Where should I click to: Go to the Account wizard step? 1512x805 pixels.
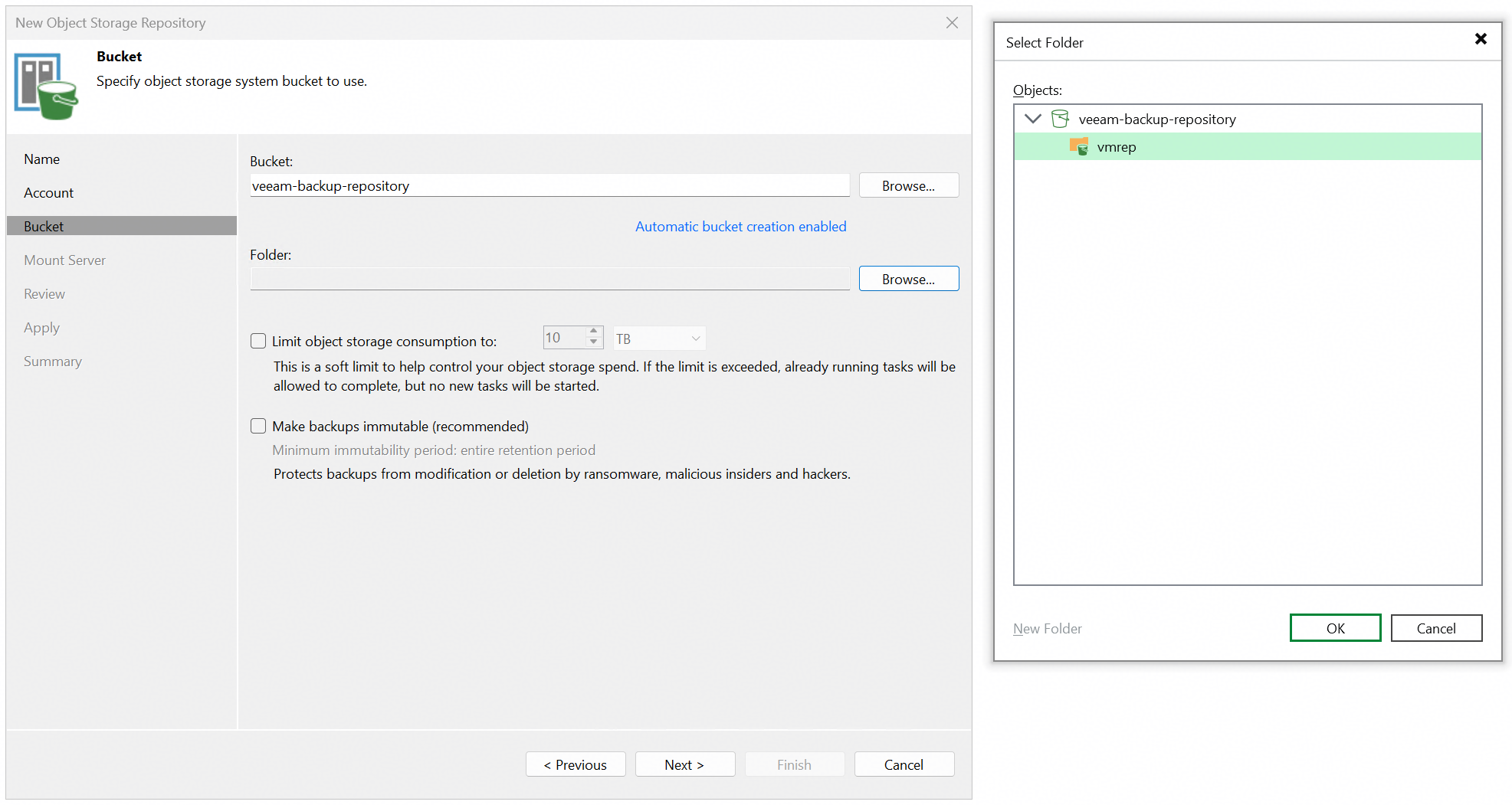pos(49,193)
